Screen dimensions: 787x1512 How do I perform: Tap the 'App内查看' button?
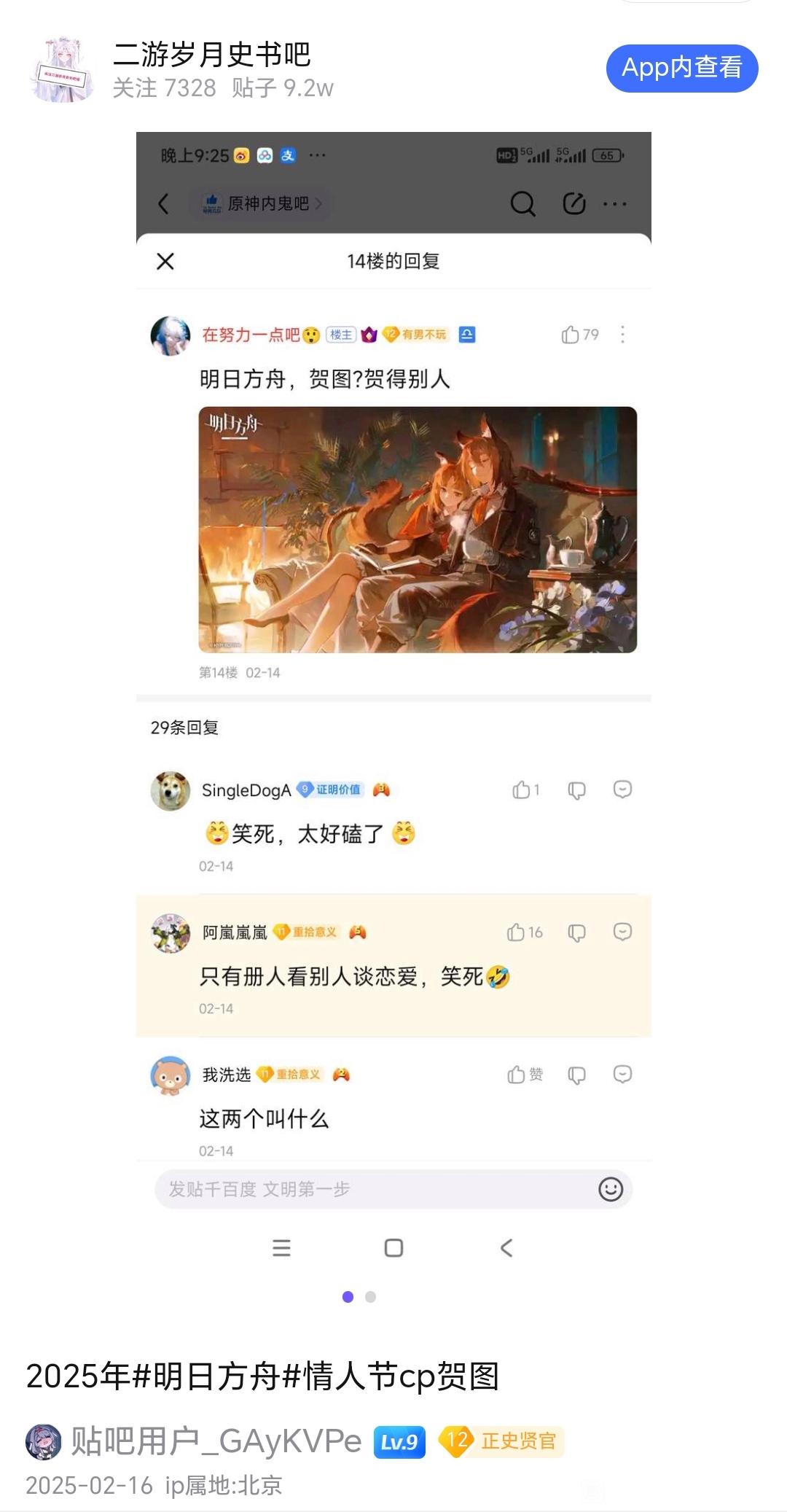[x=682, y=68]
